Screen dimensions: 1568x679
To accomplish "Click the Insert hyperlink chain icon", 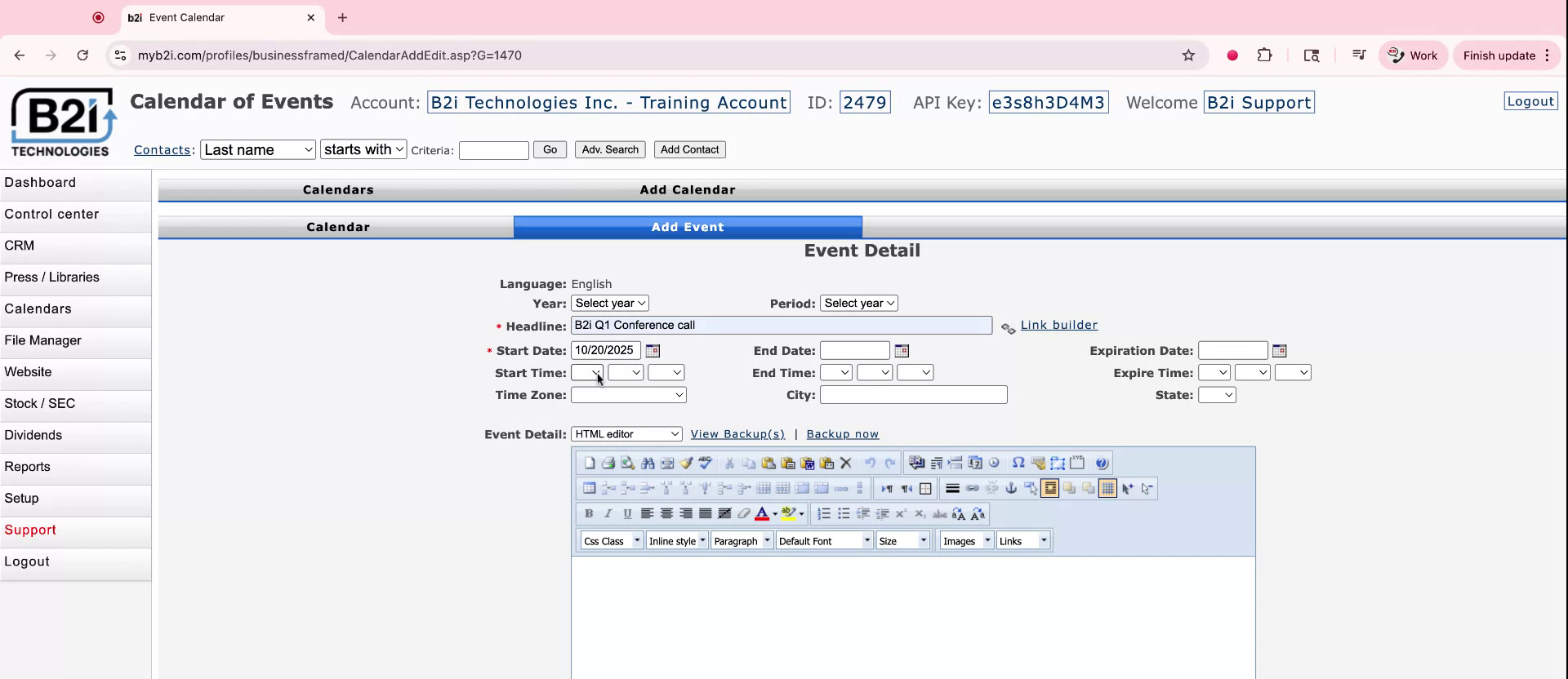I will point(972,488).
